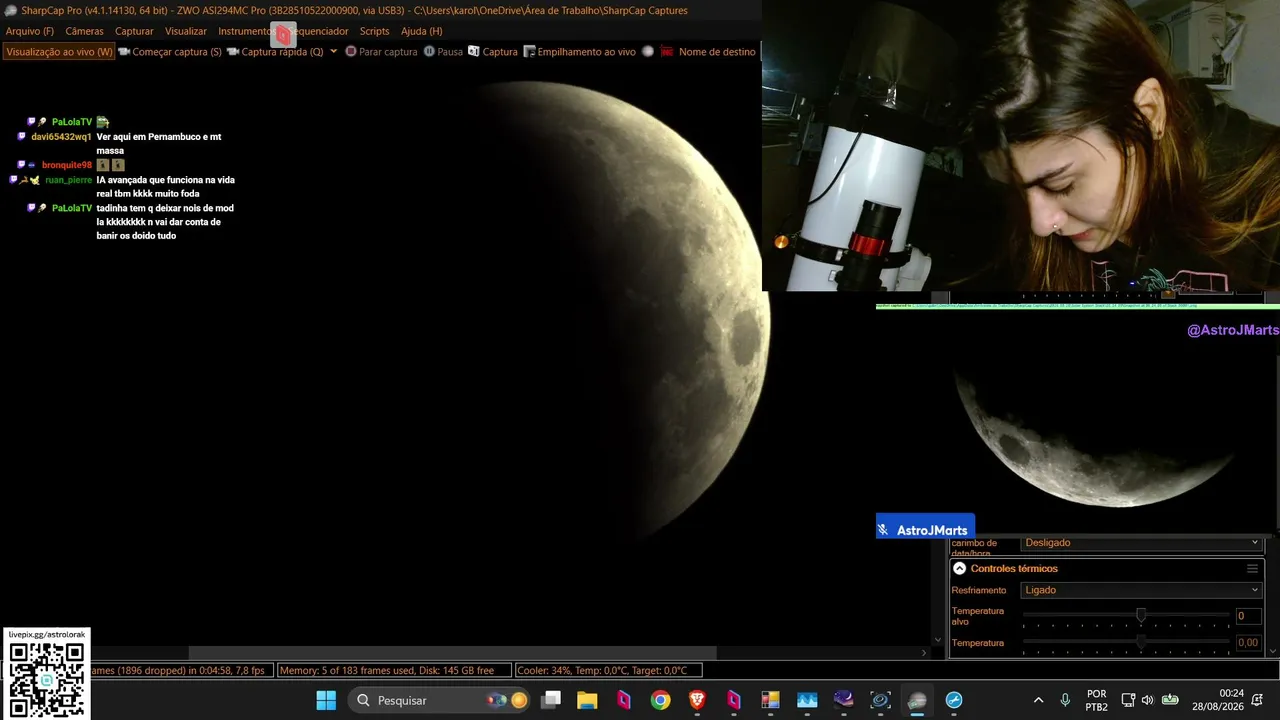Click bronquite98 username in chat overlay
Viewport: 1280px width, 720px height.
(x=67, y=165)
